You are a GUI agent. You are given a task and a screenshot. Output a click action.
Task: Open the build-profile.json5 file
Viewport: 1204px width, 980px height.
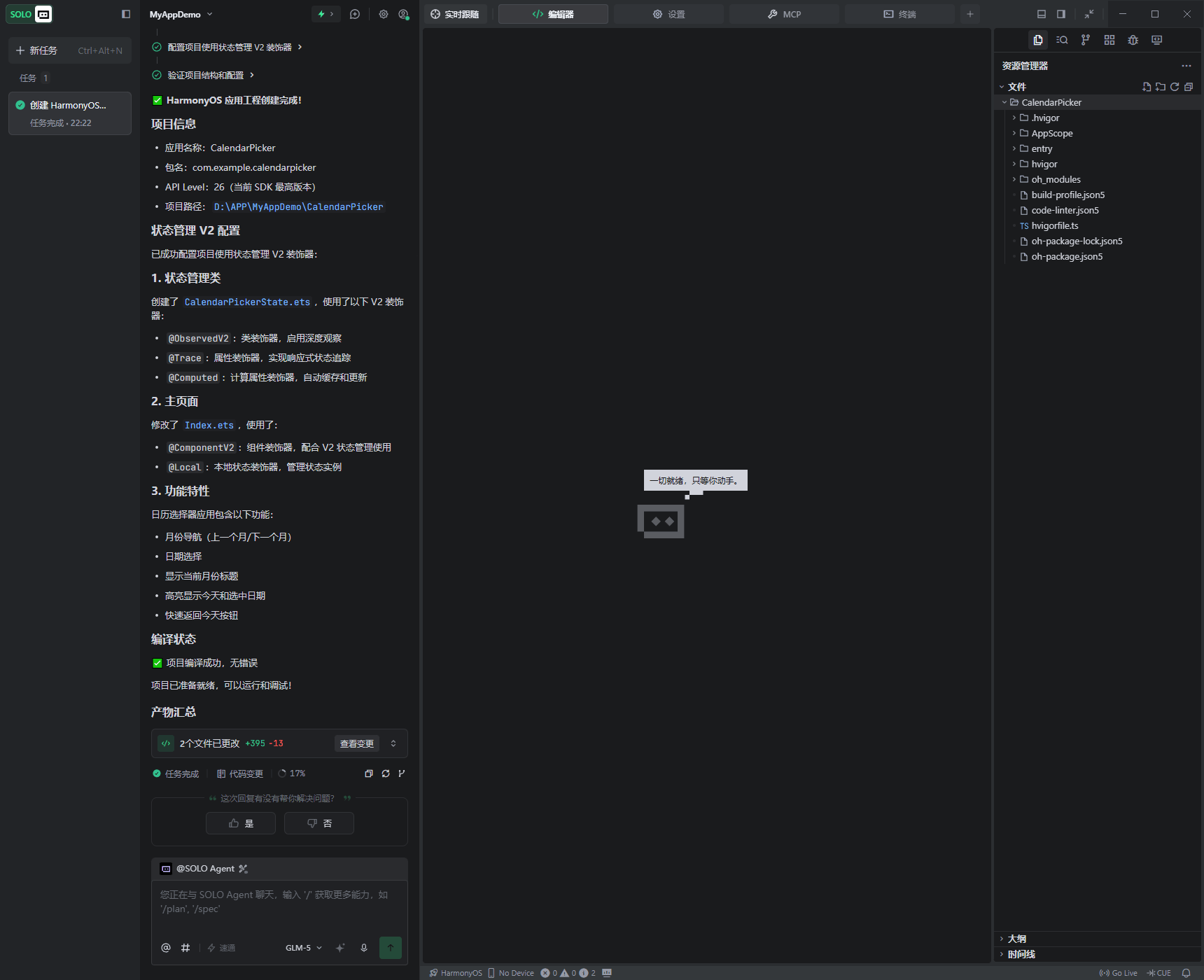1099,195
